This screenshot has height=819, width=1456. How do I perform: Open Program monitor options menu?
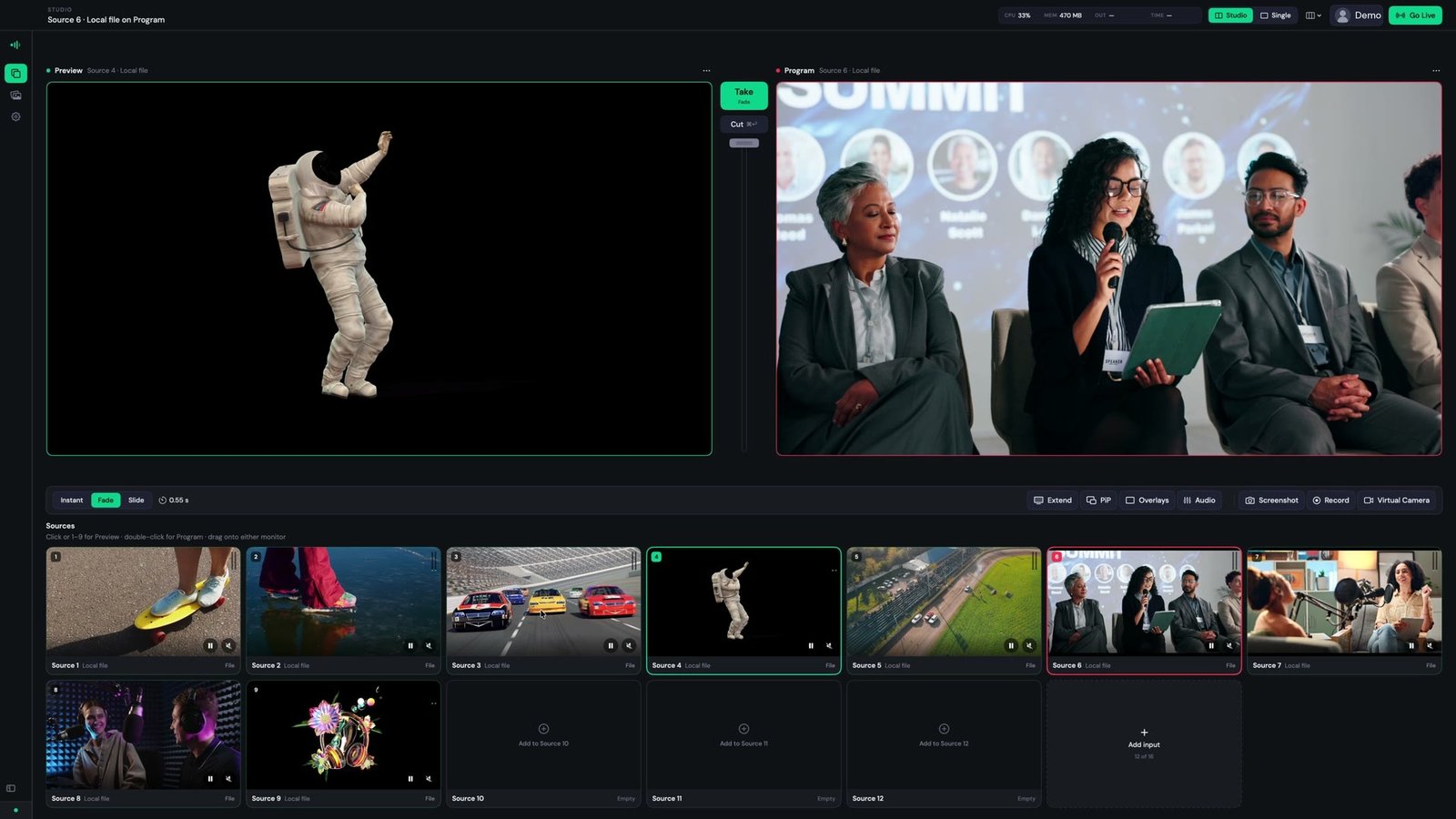1436,71
